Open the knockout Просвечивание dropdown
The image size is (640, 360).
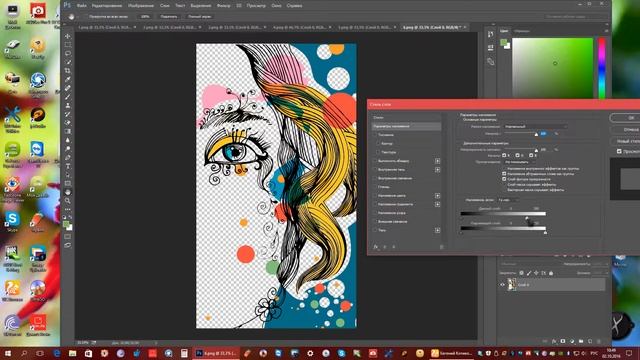pos(519,162)
